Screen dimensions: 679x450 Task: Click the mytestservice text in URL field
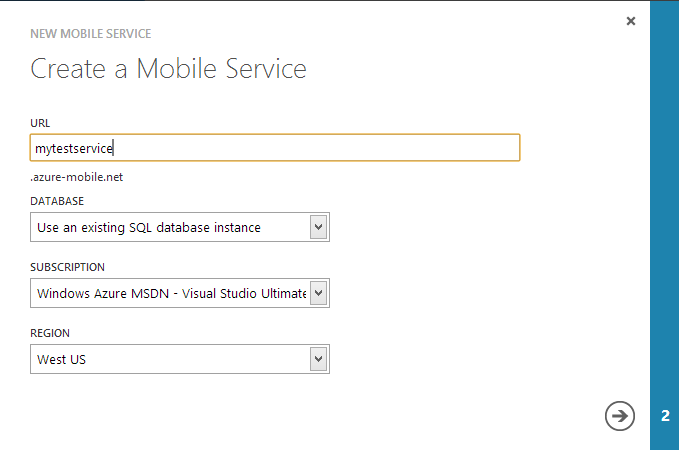pyautogui.click(x=75, y=148)
